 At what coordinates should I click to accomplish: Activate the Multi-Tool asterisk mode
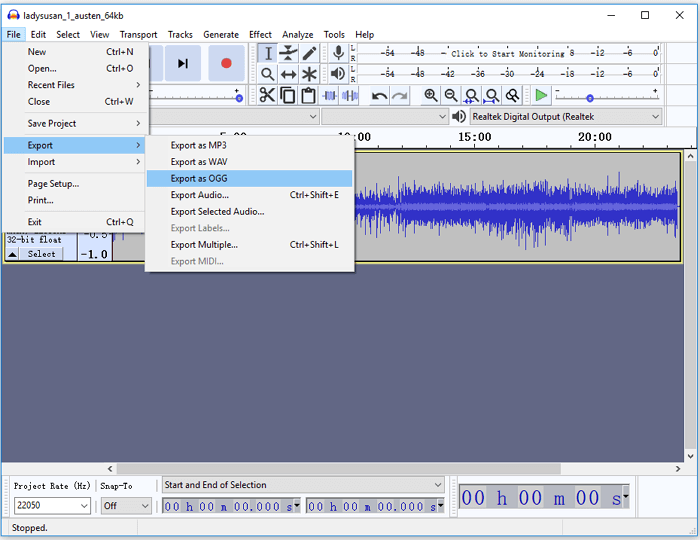point(310,74)
